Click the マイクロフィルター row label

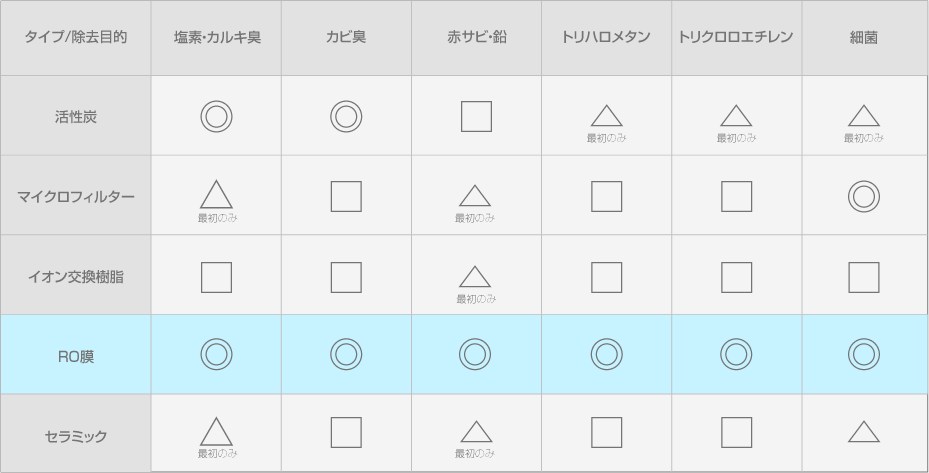(x=76, y=197)
